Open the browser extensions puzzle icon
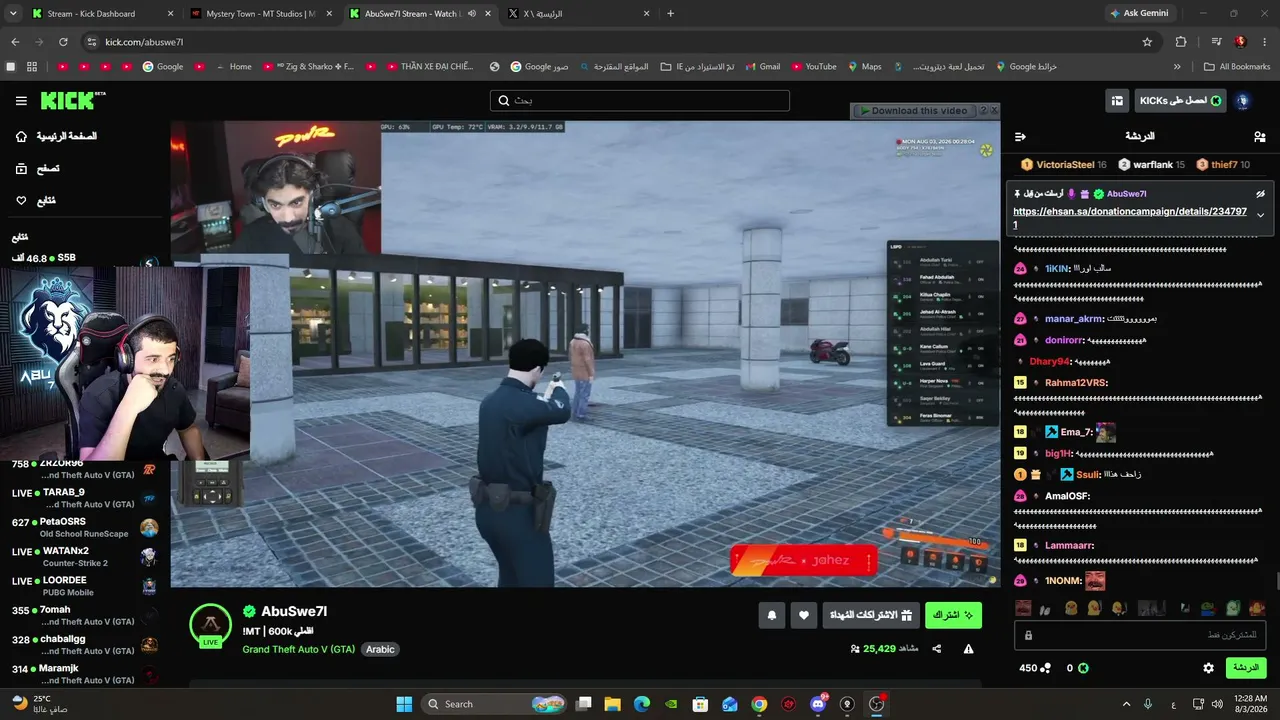The width and height of the screenshot is (1280, 720). coord(1181,42)
